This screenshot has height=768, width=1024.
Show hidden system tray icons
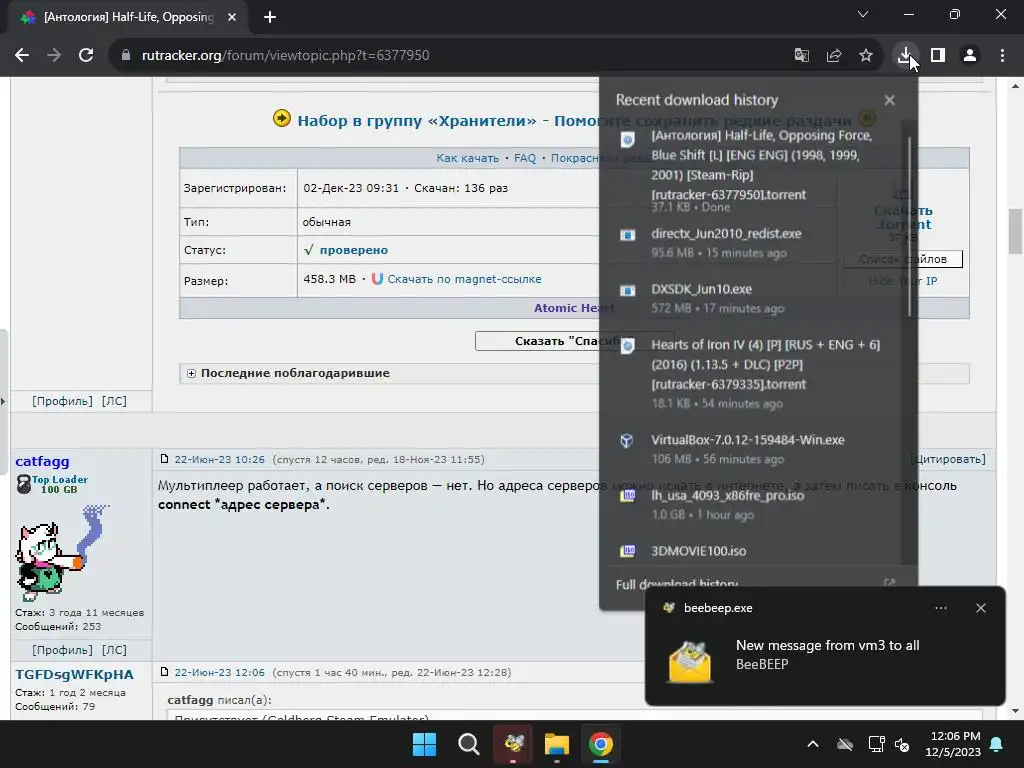(x=812, y=744)
